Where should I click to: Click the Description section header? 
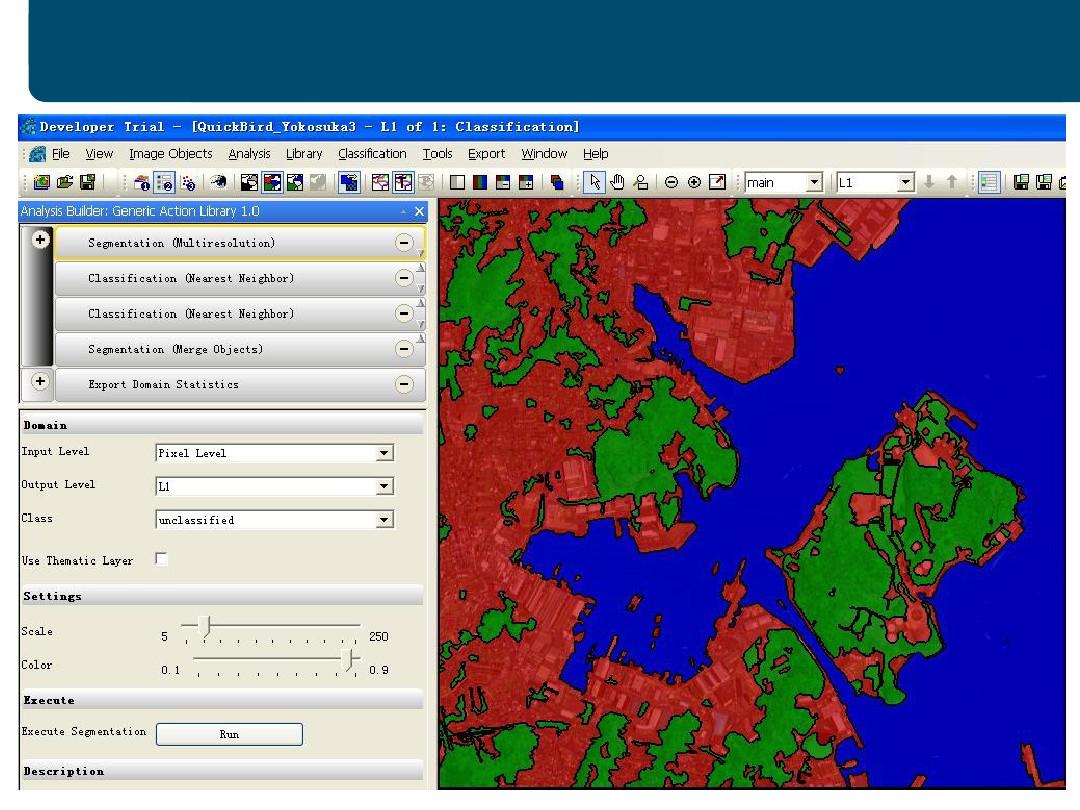222,771
